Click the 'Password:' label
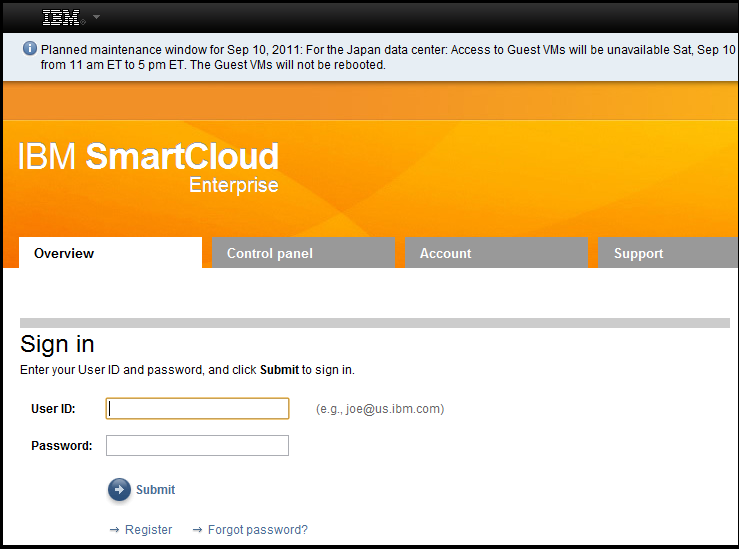 [62, 446]
